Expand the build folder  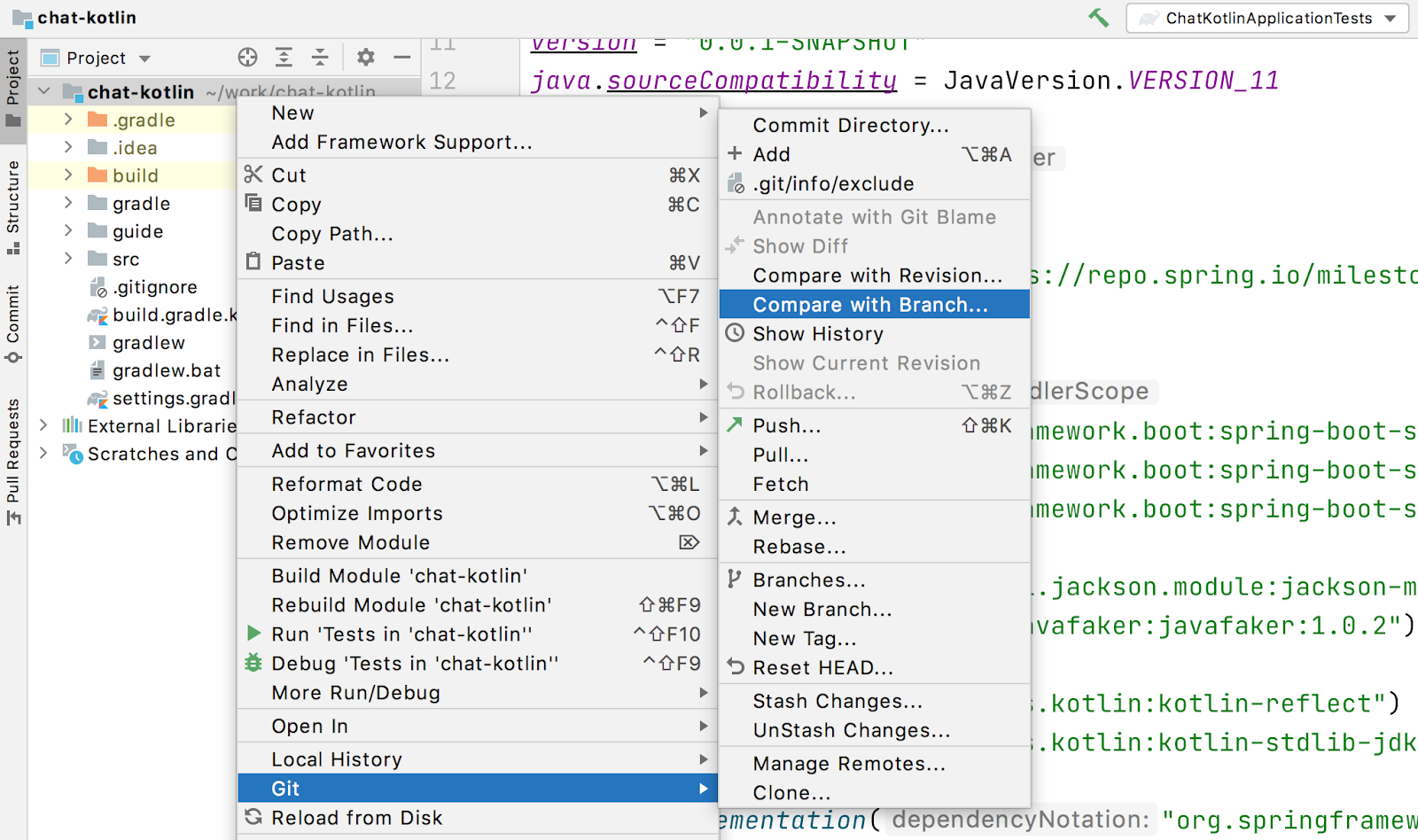68,175
